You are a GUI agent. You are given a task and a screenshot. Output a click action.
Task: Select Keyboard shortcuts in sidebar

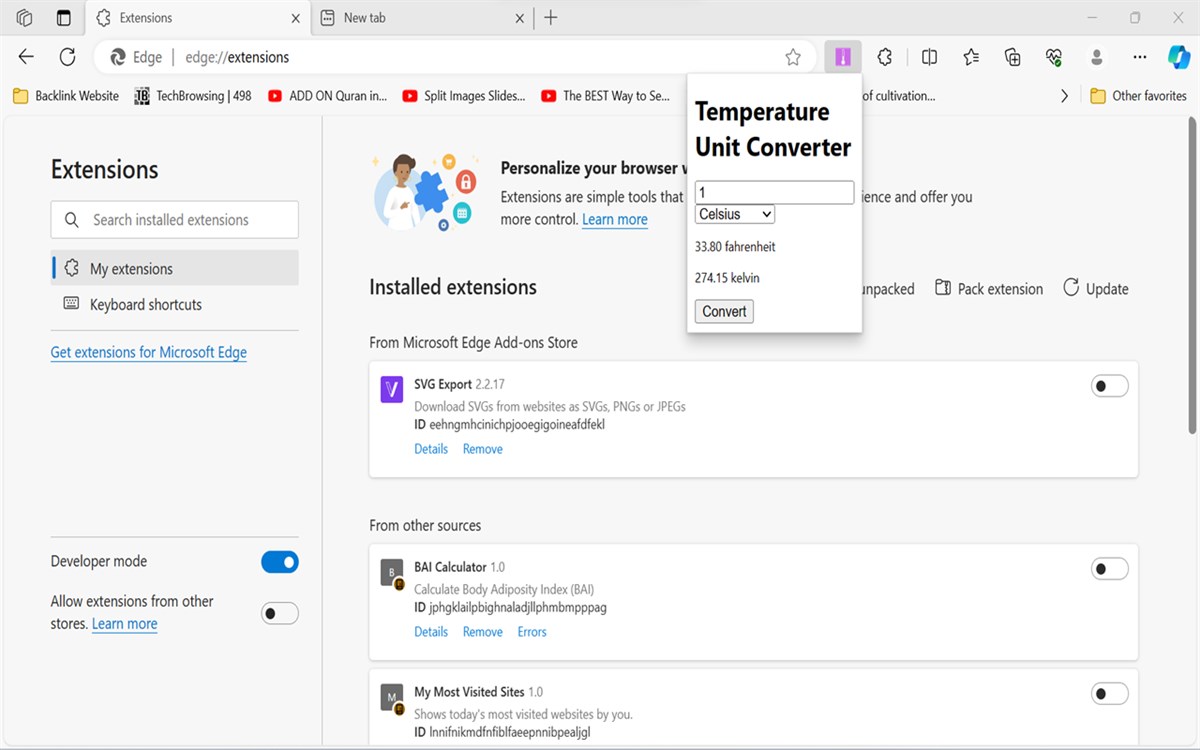[x=146, y=304]
